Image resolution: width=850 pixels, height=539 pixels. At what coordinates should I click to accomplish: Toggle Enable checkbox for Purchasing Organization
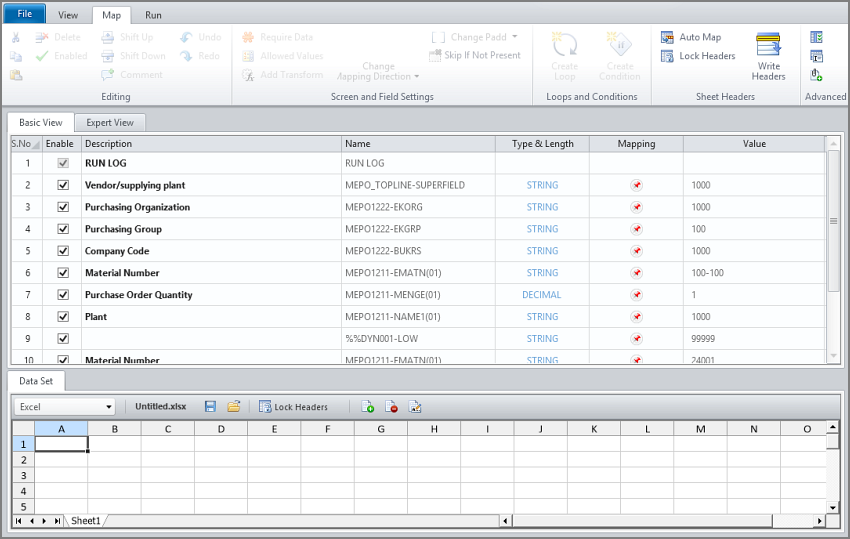point(63,207)
